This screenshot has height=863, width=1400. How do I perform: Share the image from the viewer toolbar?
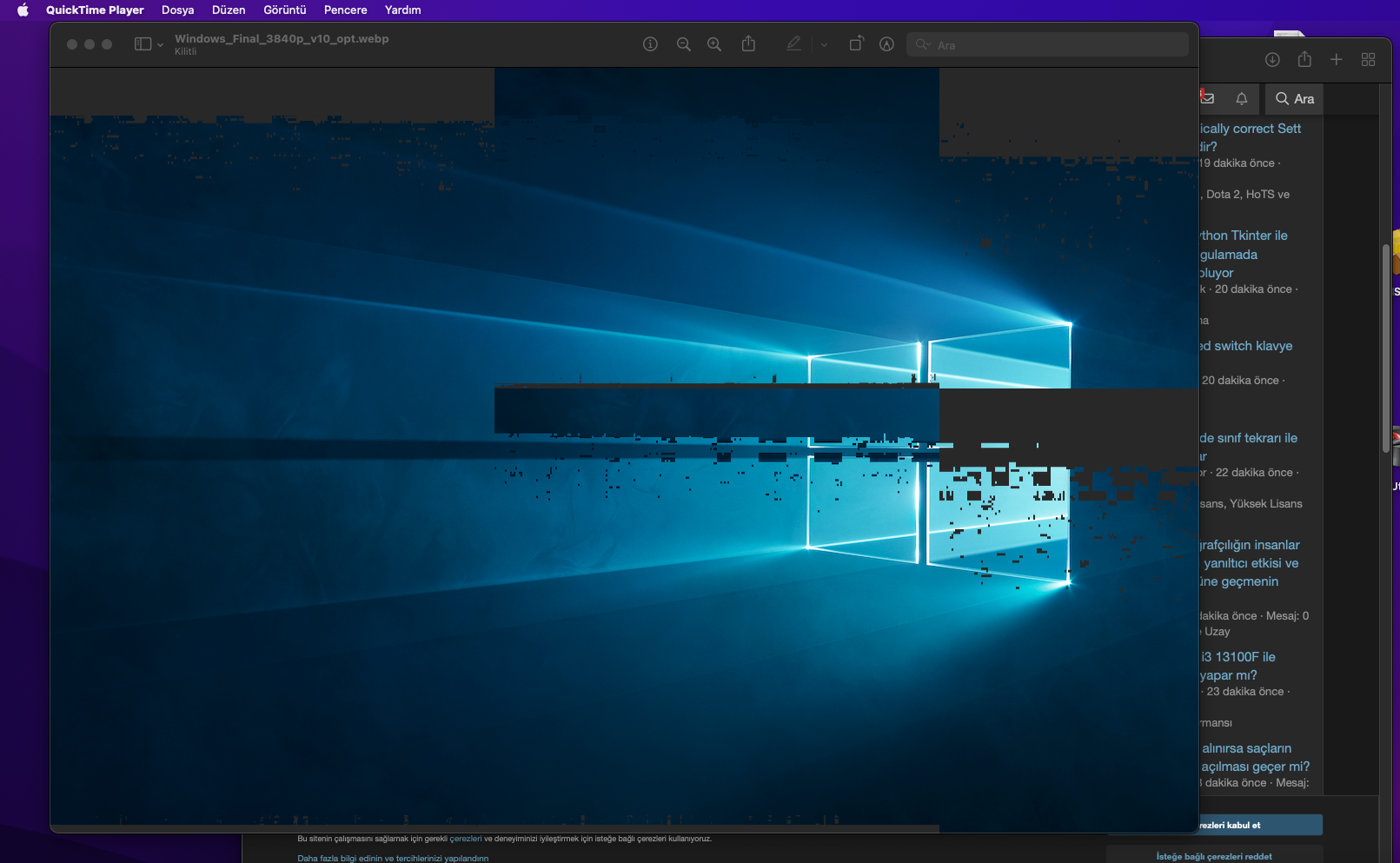coord(748,43)
